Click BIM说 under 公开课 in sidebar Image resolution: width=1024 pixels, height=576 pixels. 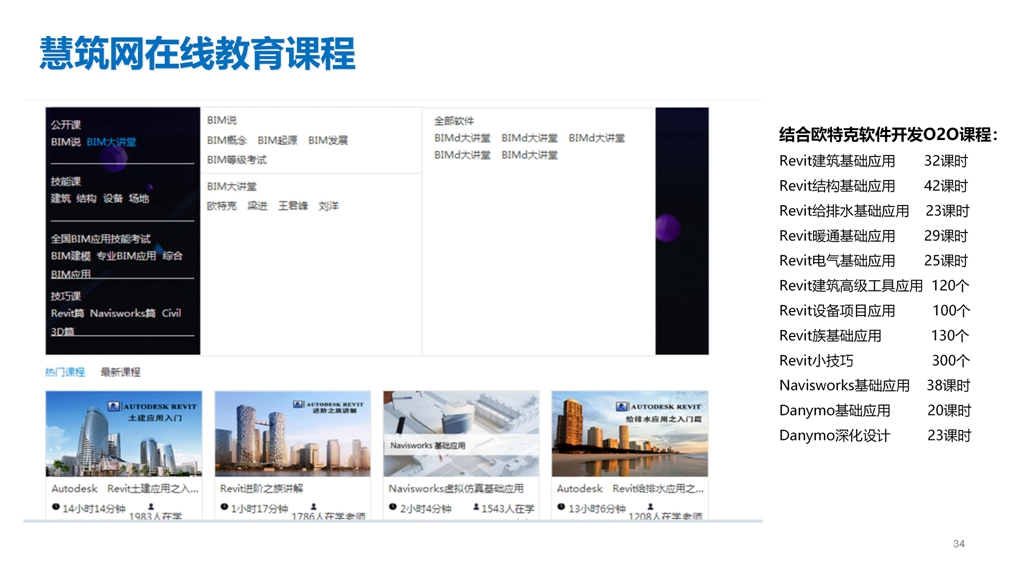(x=66, y=142)
